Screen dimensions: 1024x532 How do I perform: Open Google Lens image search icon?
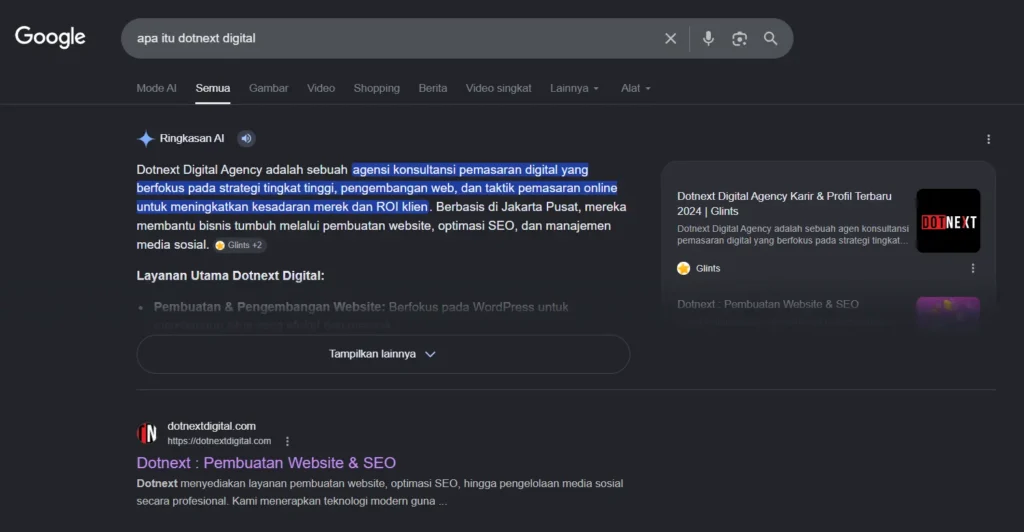(x=739, y=39)
